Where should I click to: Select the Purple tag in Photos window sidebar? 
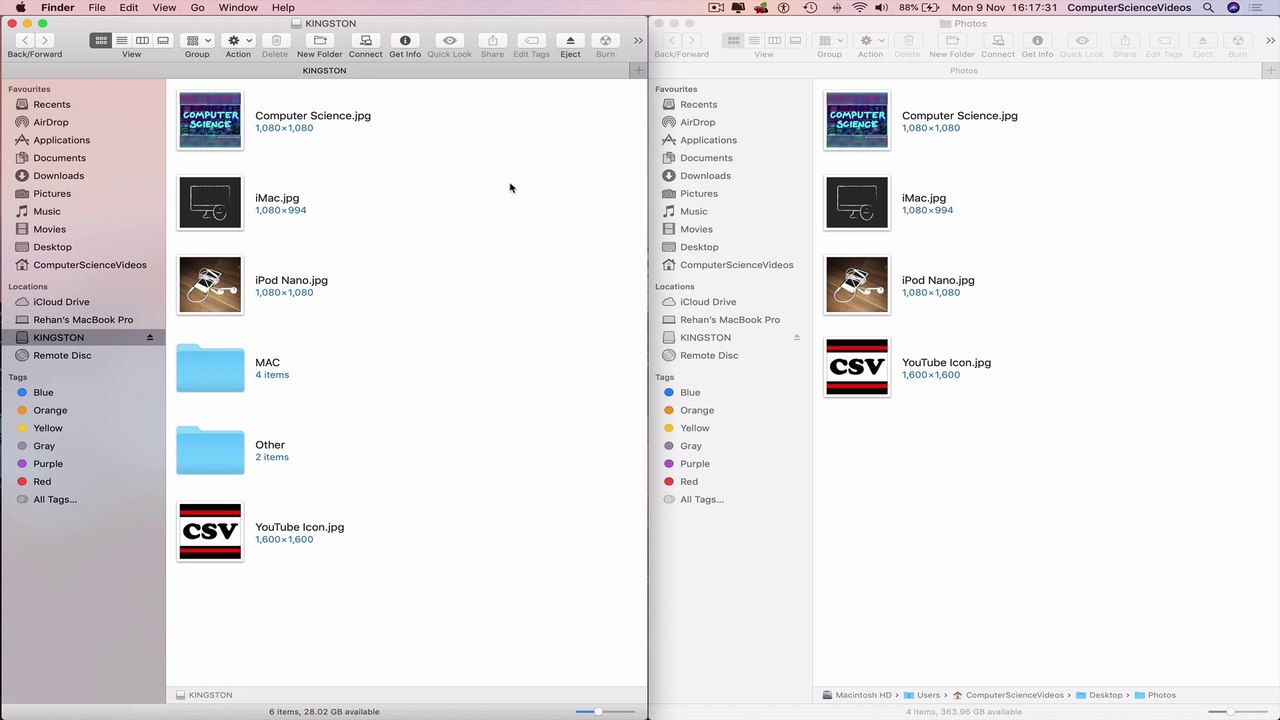[695, 464]
